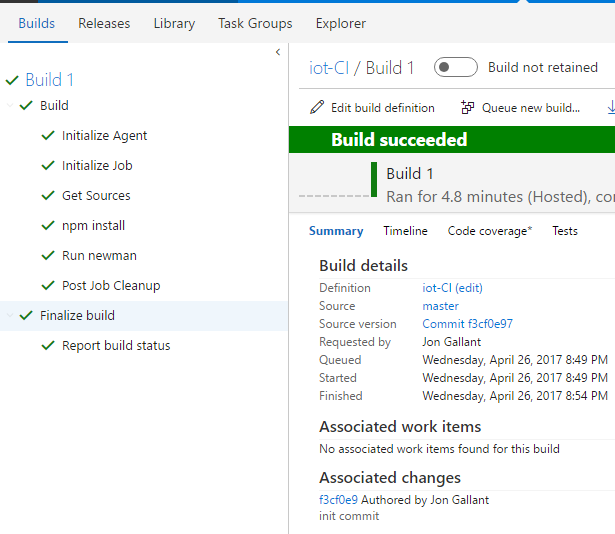This screenshot has height=534, width=615.
Task: Click the green checkmark beside Run newman
Action: click(x=47, y=256)
